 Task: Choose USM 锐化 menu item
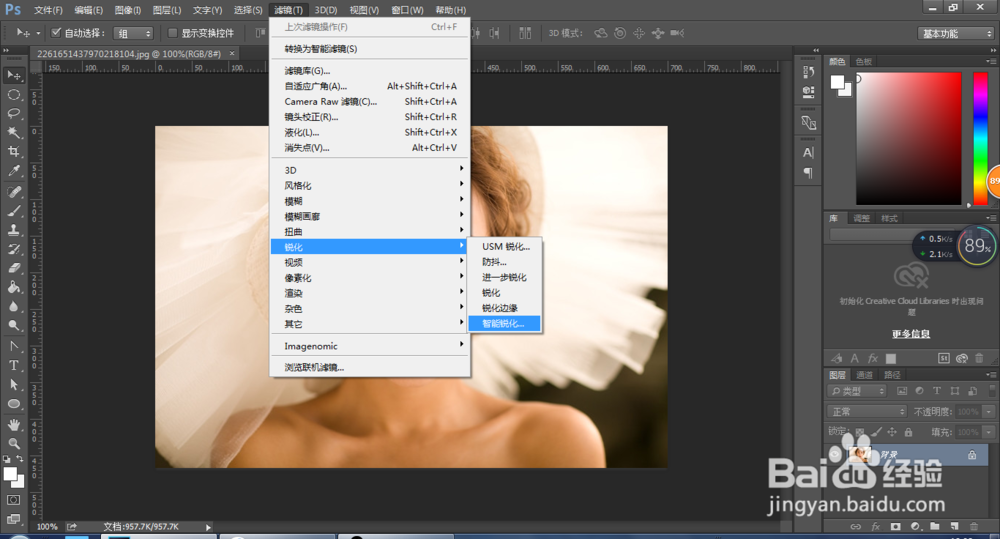pyautogui.click(x=504, y=246)
